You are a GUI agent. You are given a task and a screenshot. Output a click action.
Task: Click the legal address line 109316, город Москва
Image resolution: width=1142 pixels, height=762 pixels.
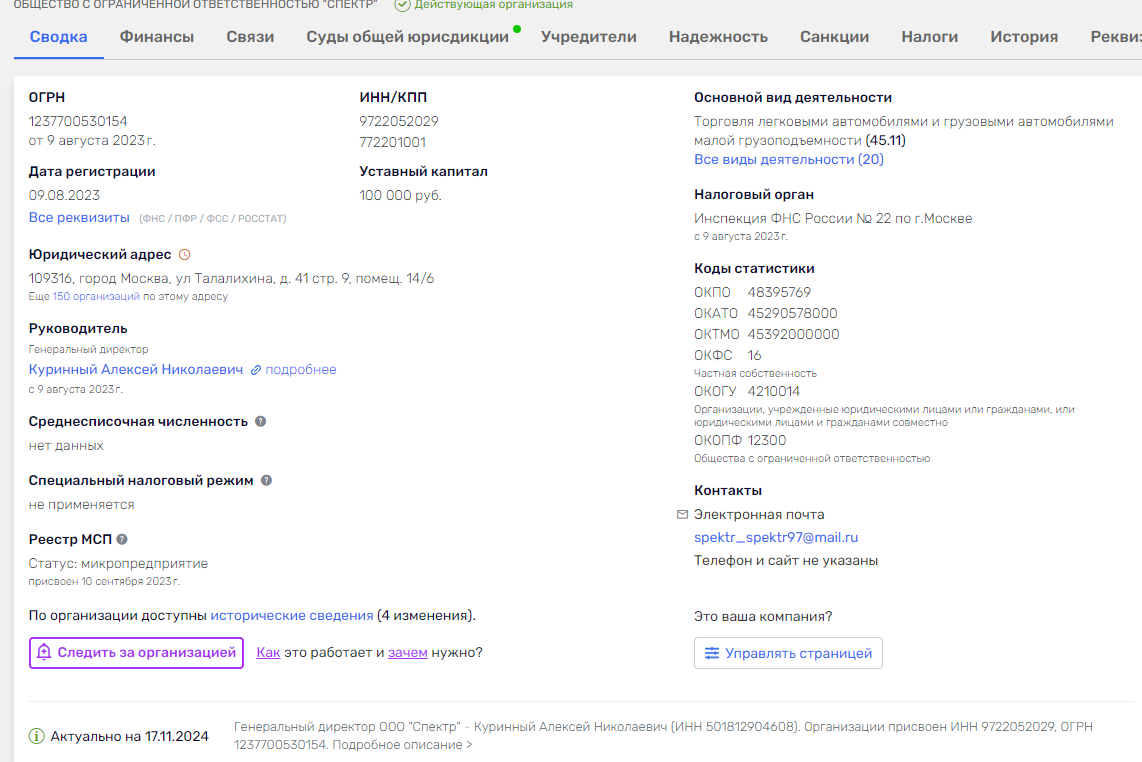click(x=232, y=278)
